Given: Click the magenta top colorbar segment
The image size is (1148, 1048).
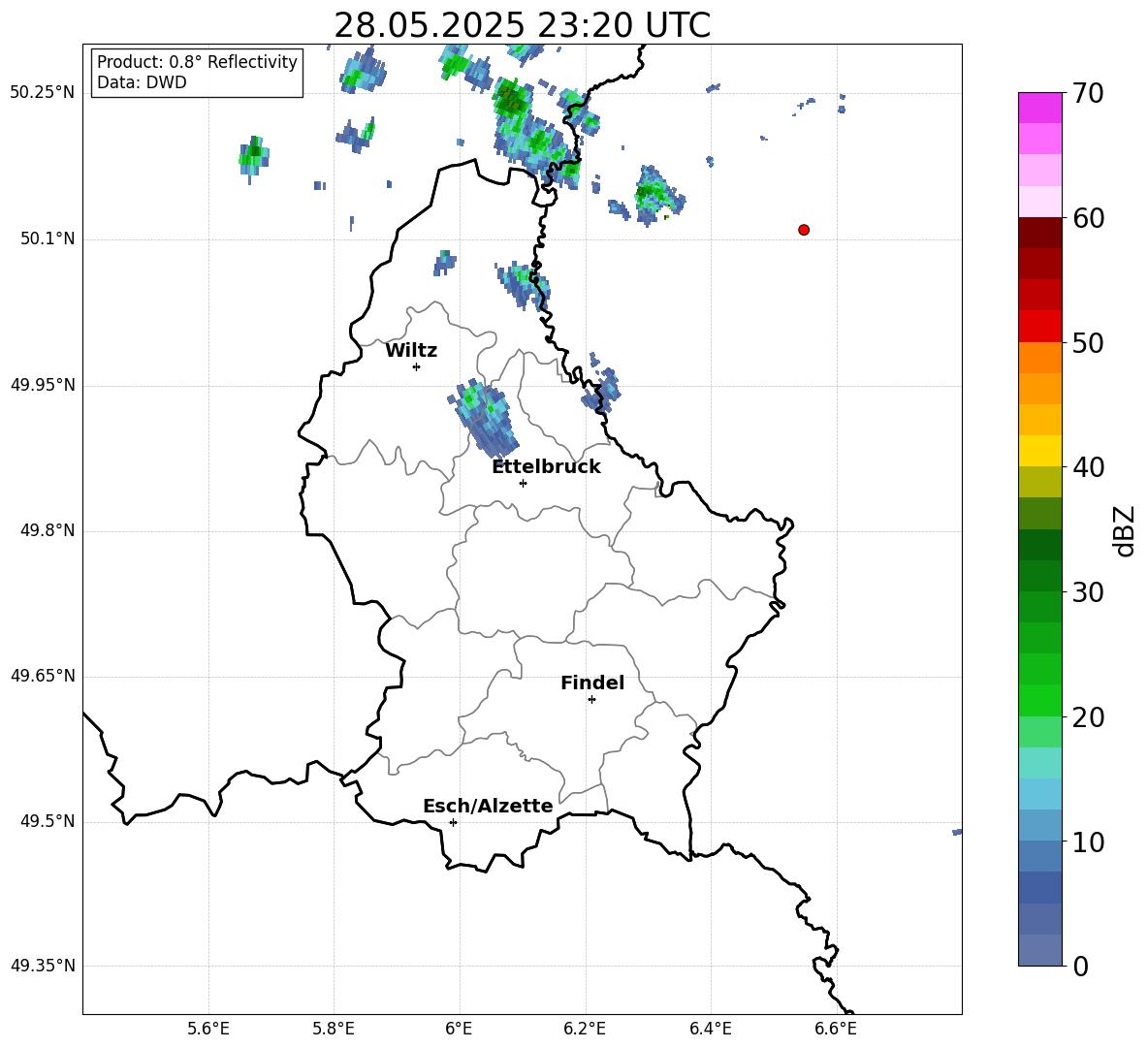Looking at the screenshot, I should (1040, 109).
